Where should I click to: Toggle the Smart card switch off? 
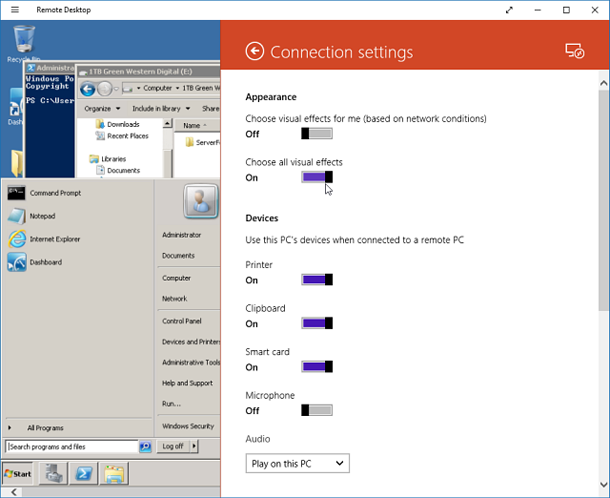[x=317, y=367]
